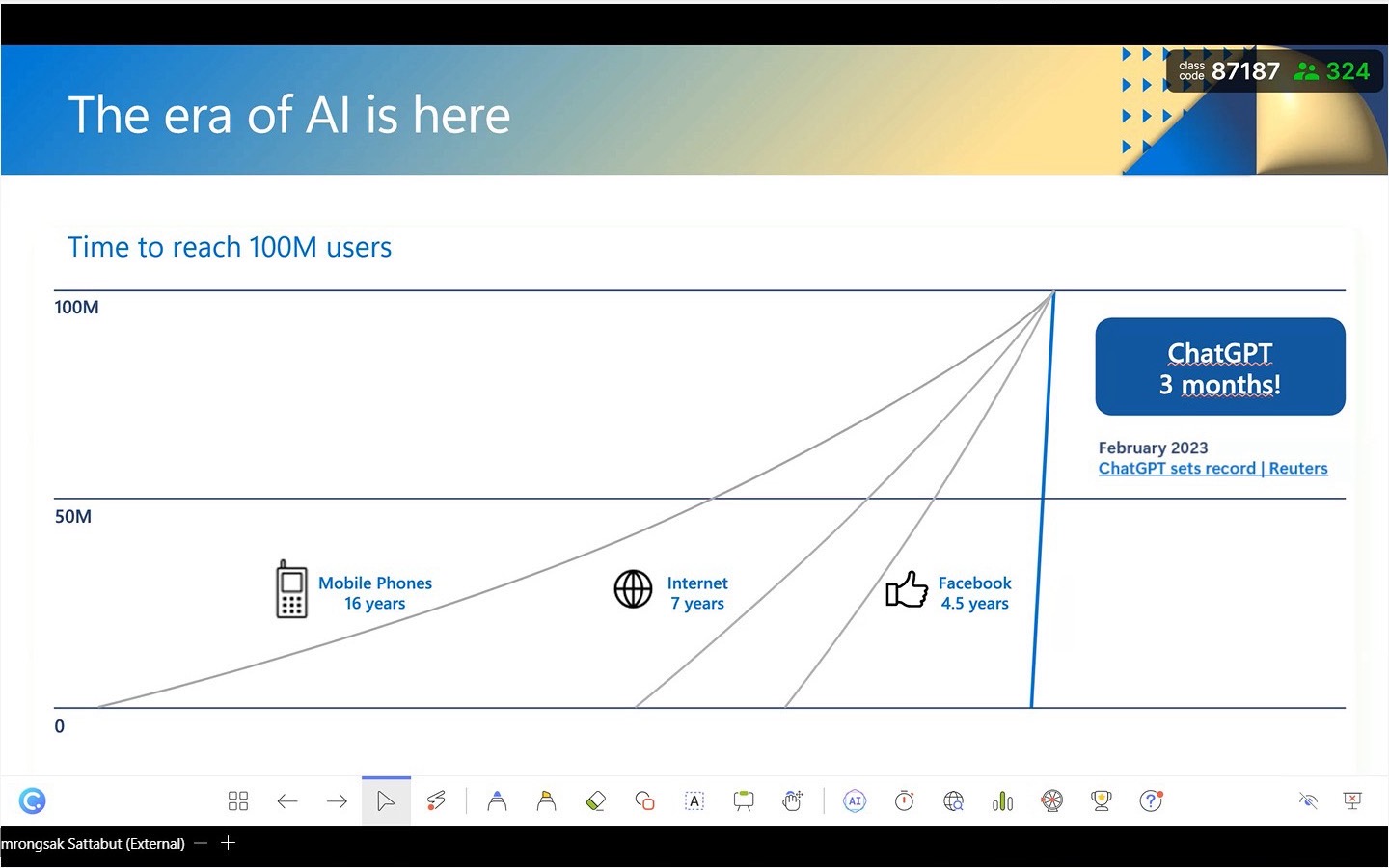Image resolution: width=1389 pixels, height=868 pixels.
Task: Open ChatGPT sets record Reuters link
Action: point(1212,469)
